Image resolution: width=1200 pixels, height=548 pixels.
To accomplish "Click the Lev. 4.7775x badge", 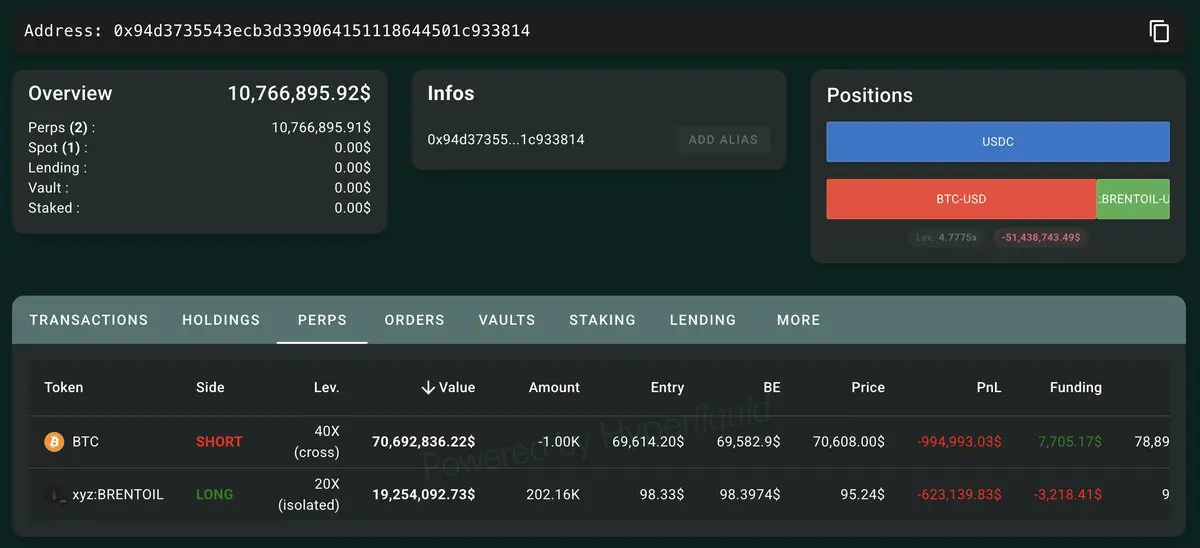I will point(948,238).
